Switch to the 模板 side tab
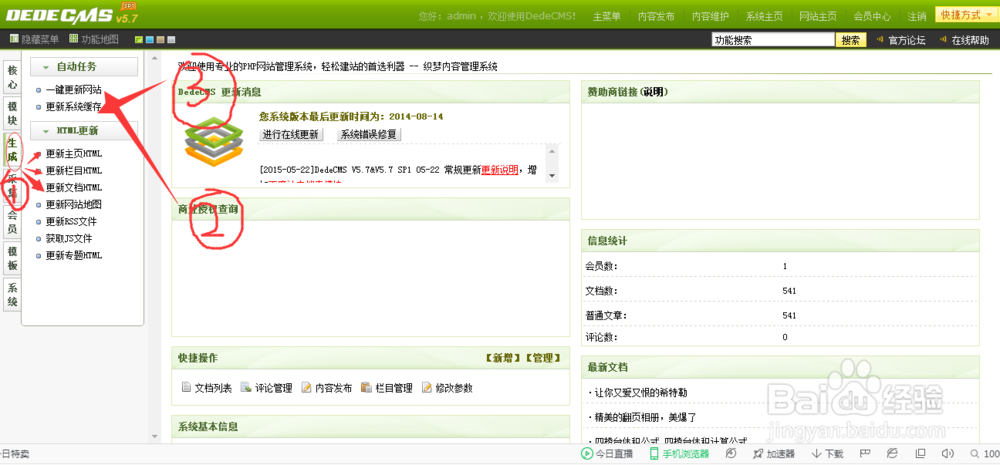The image size is (1000, 465). 12,258
